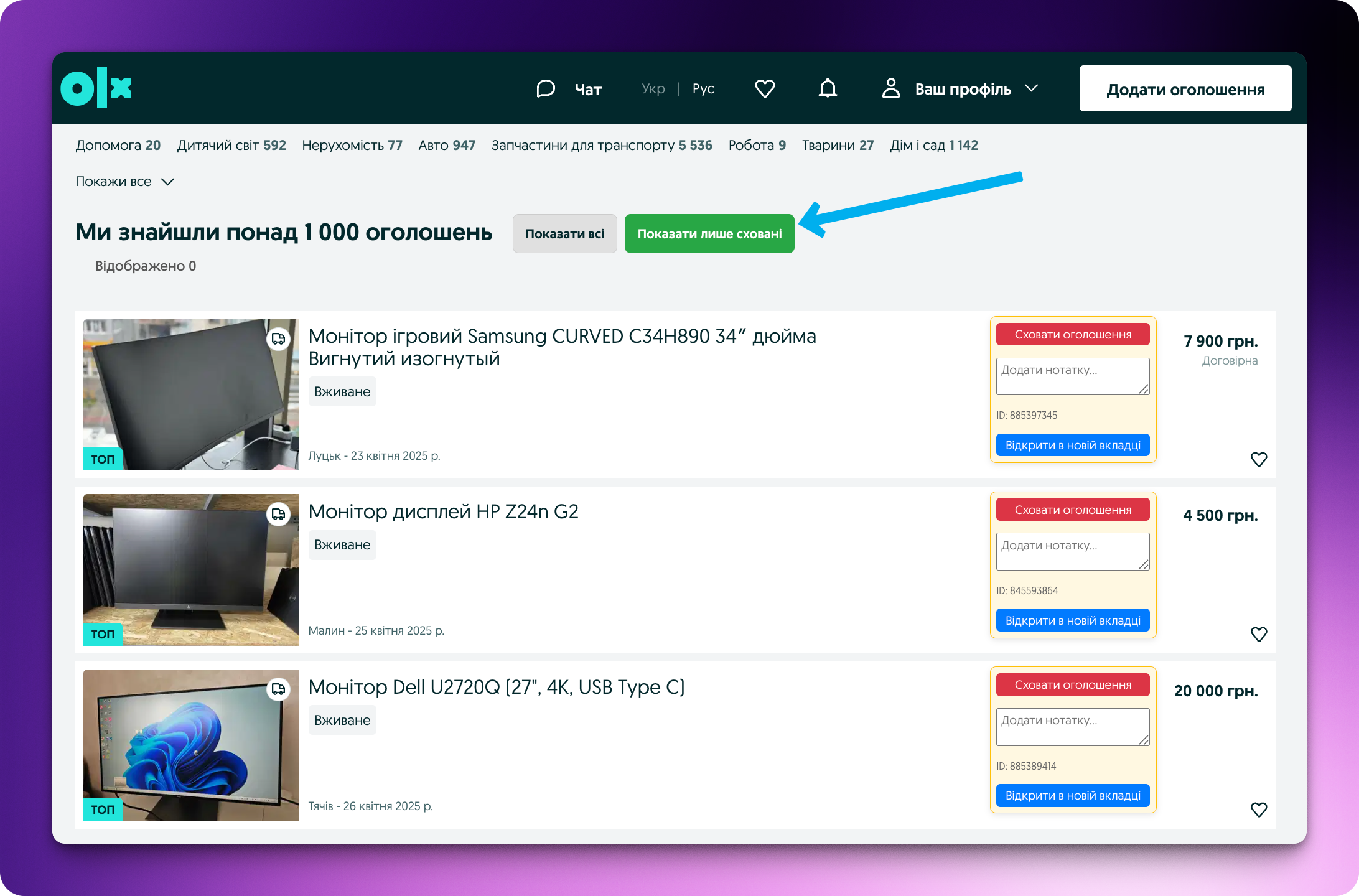Click ТОП badge on Samsung listing
The image size is (1359, 896).
coord(103,459)
